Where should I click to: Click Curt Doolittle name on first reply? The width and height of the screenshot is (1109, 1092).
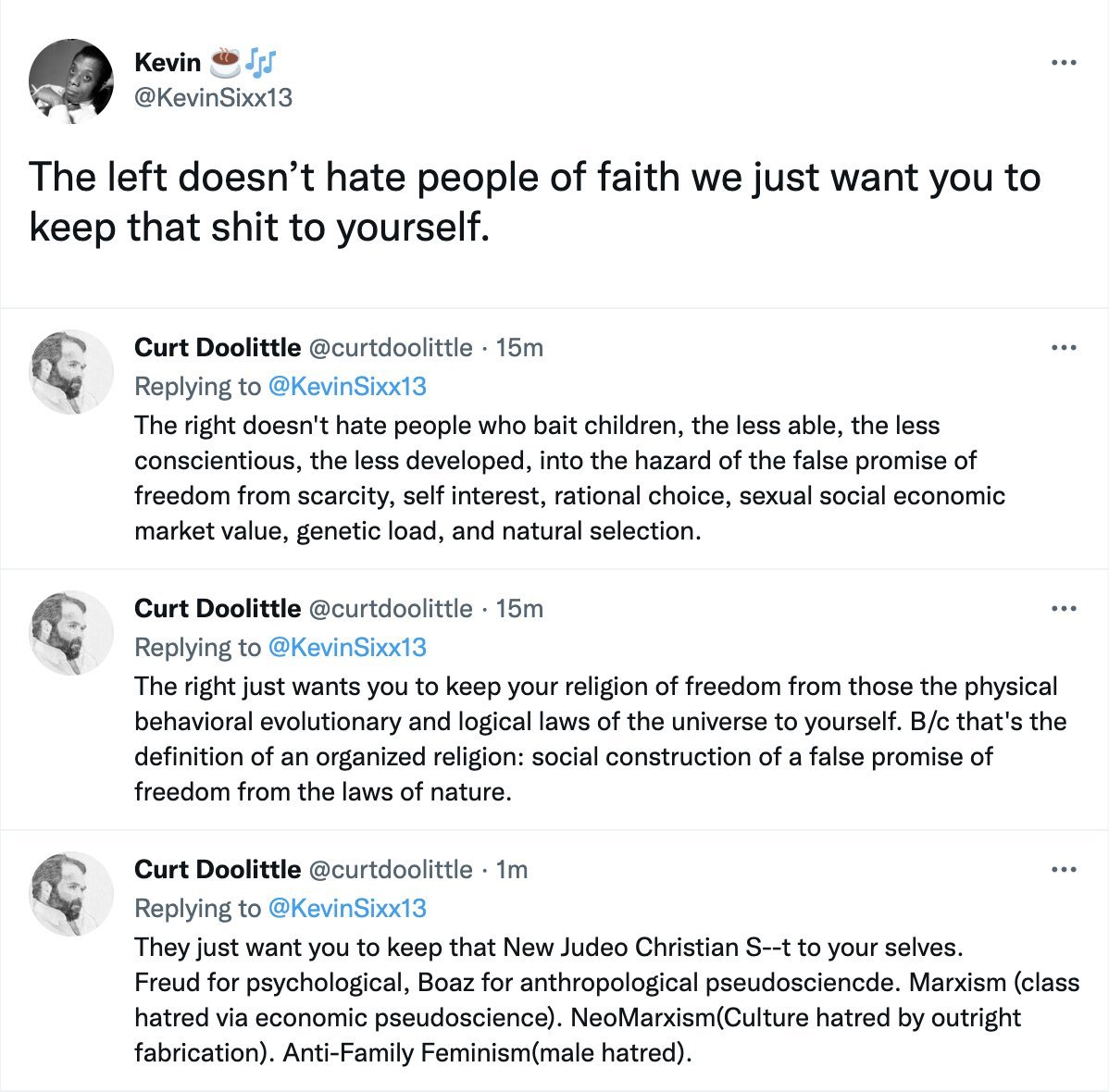click(x=218, y=348)
